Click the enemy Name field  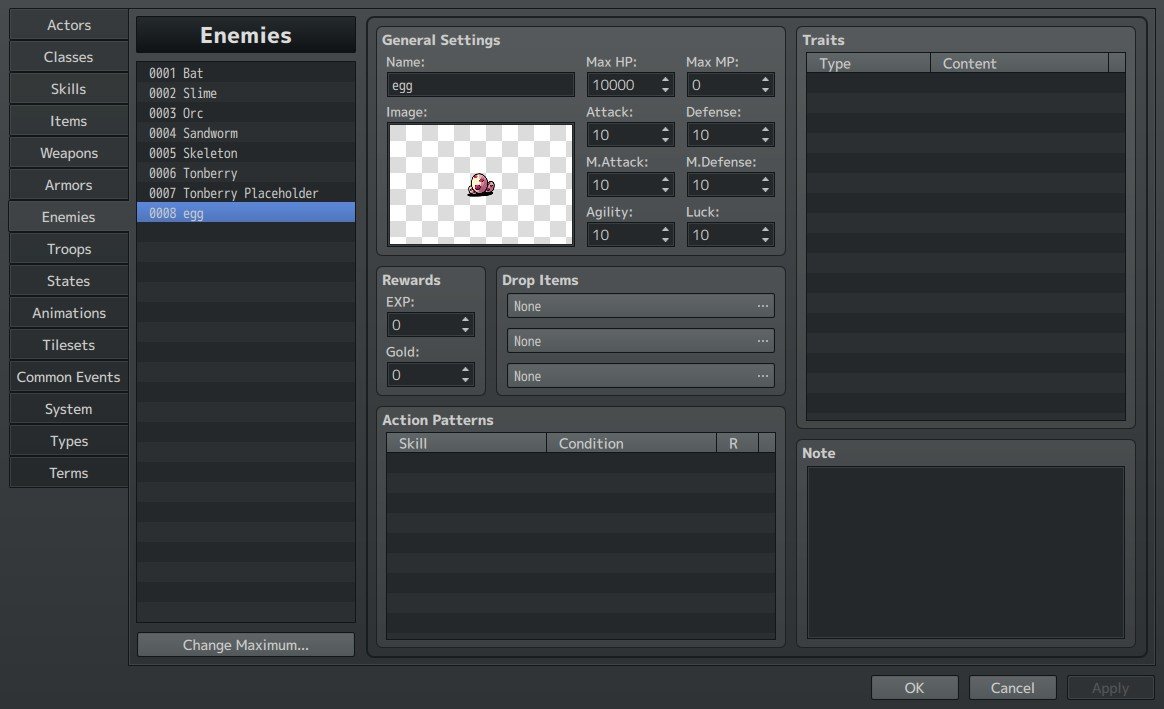coord(480,85)
